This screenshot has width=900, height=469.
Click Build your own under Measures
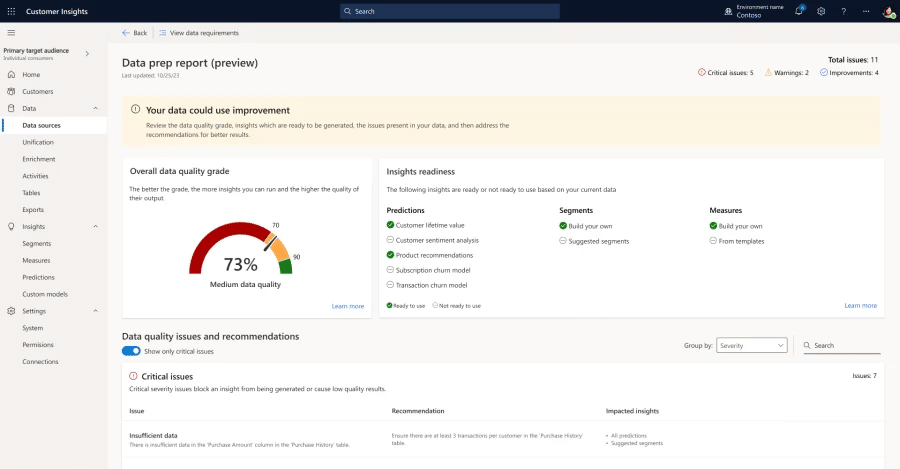pos(740,226)
